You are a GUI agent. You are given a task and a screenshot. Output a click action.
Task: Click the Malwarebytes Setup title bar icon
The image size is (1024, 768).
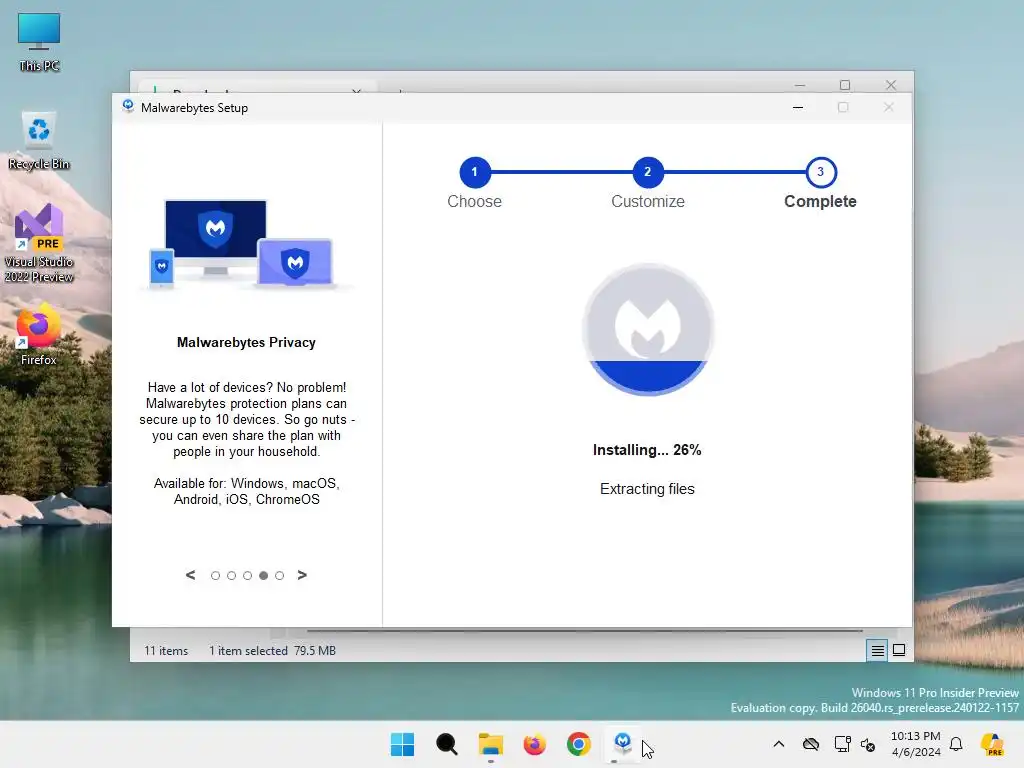(128, 106)
